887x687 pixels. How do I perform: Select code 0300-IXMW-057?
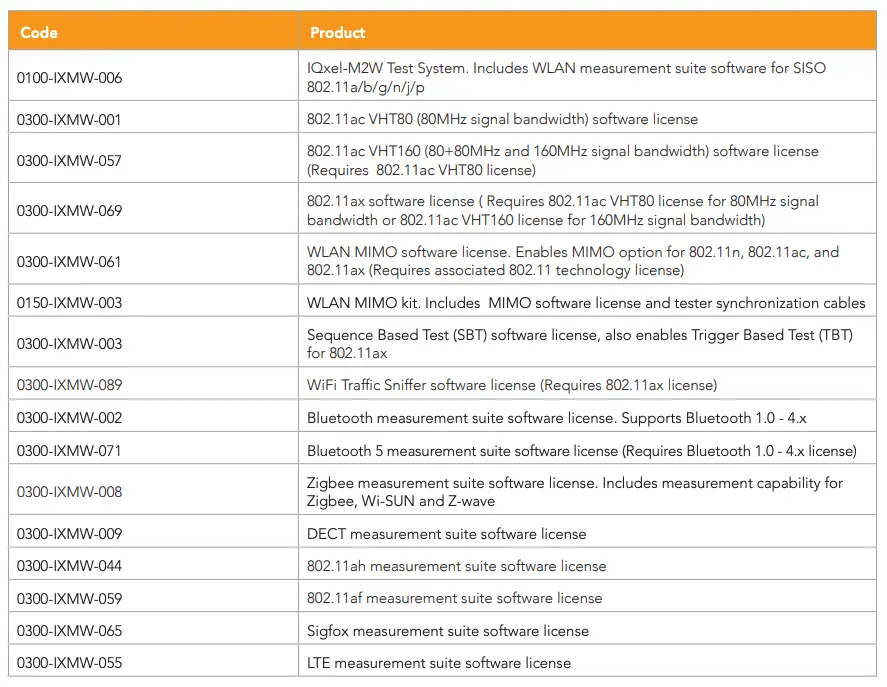pyautogui.click(x=69, y=161)
